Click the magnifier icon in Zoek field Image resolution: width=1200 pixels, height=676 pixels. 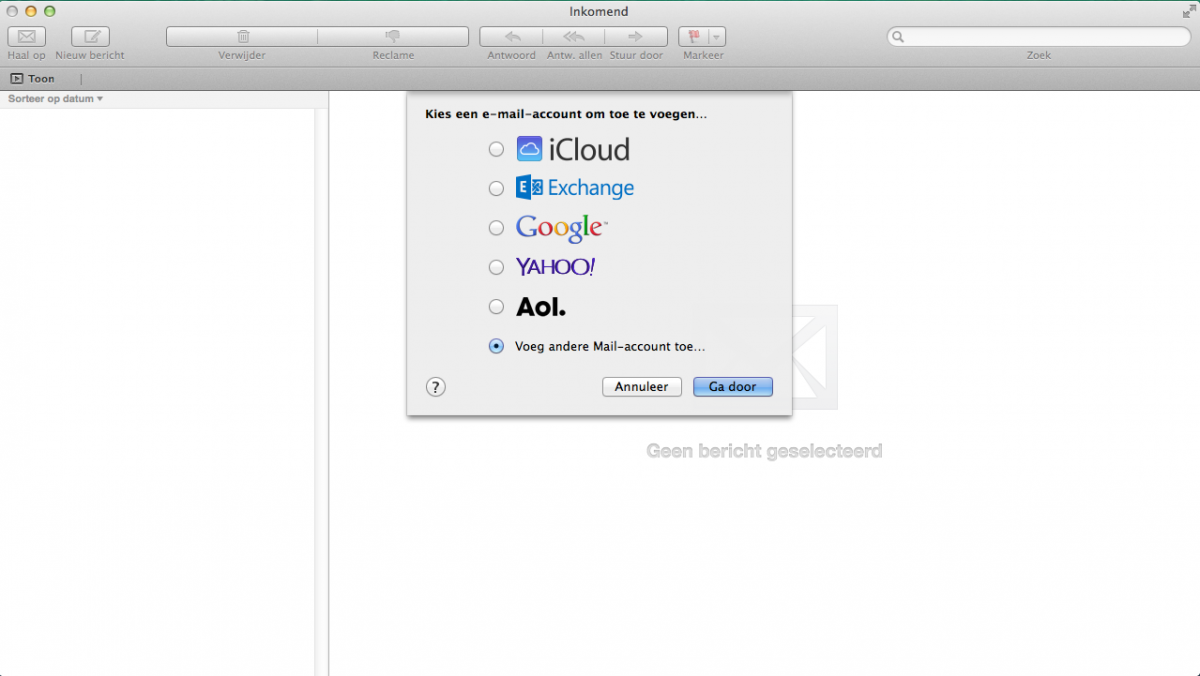898,37
